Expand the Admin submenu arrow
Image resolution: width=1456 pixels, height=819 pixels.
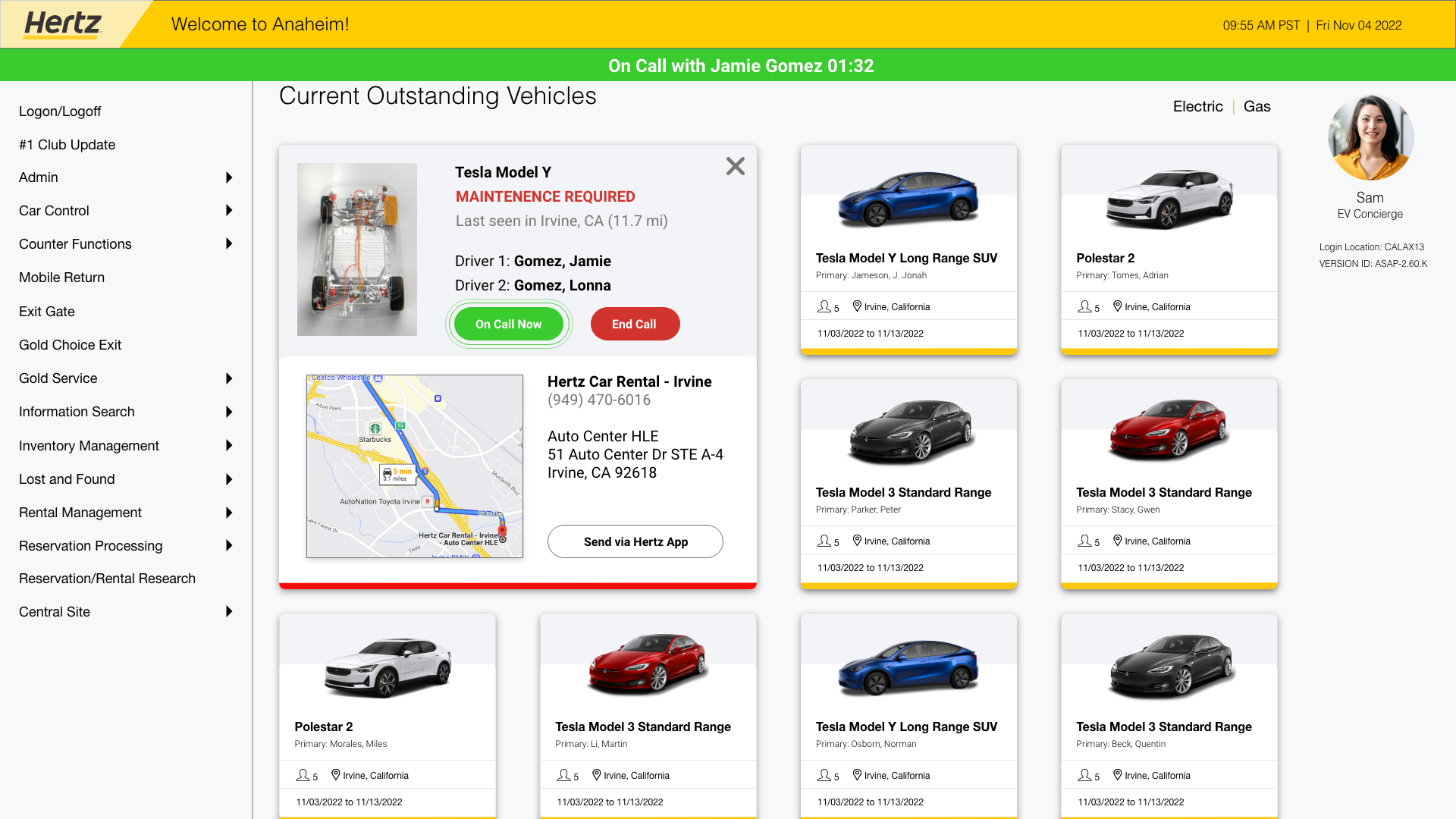tap(229, 177)
